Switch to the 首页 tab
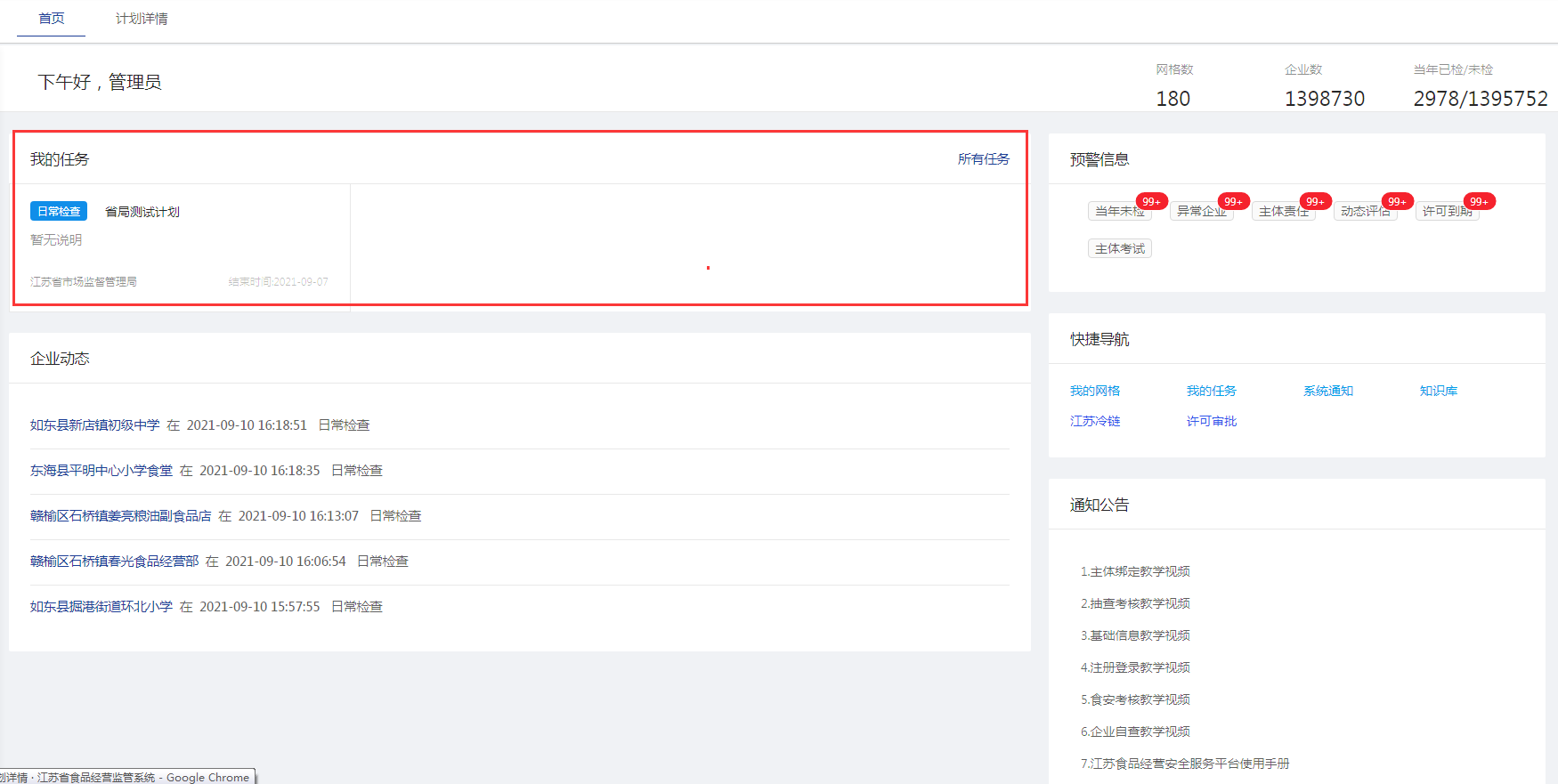 (52, 19)
